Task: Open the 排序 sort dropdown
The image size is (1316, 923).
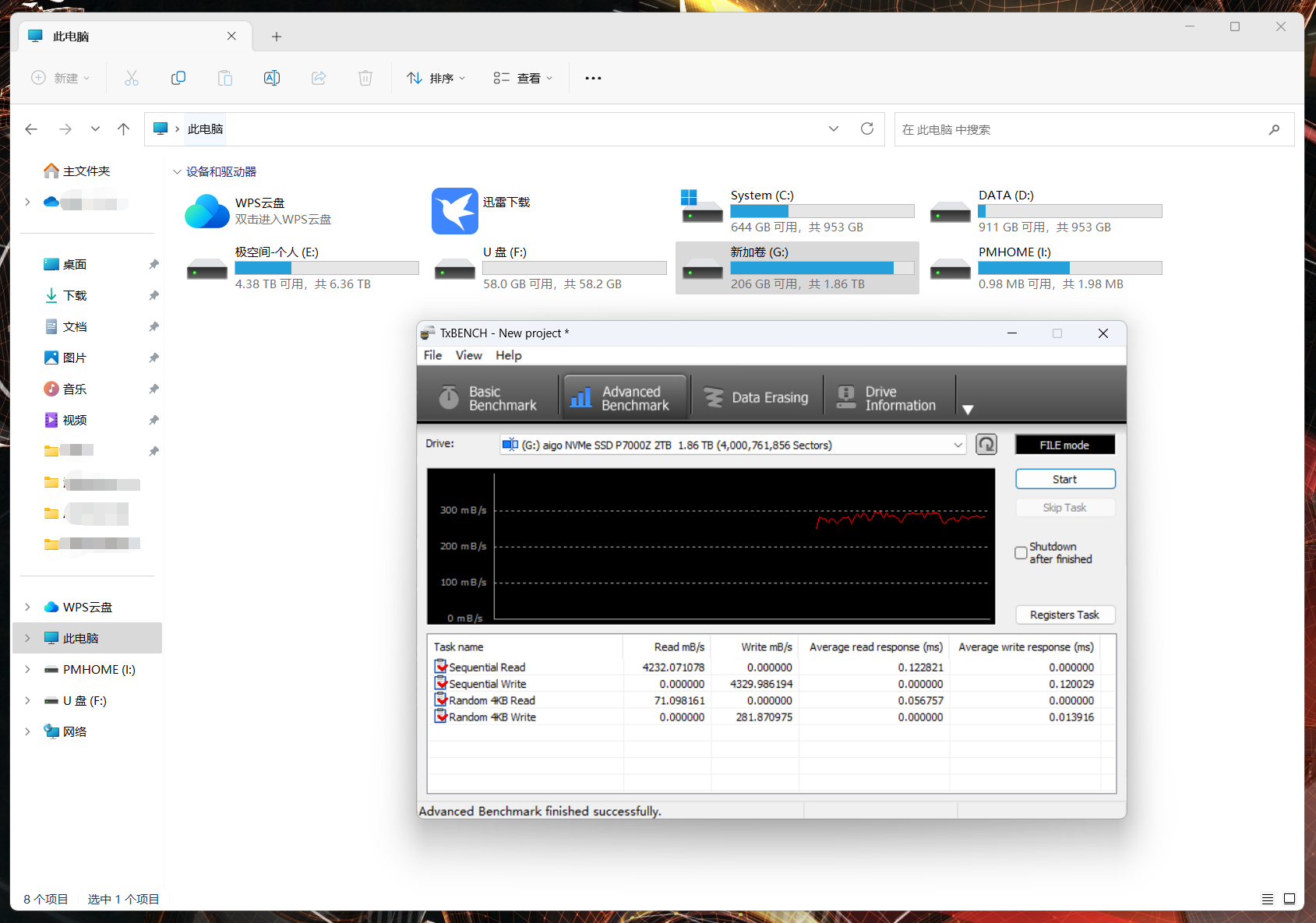Action: pyautogui.click(x=436, y=78)
